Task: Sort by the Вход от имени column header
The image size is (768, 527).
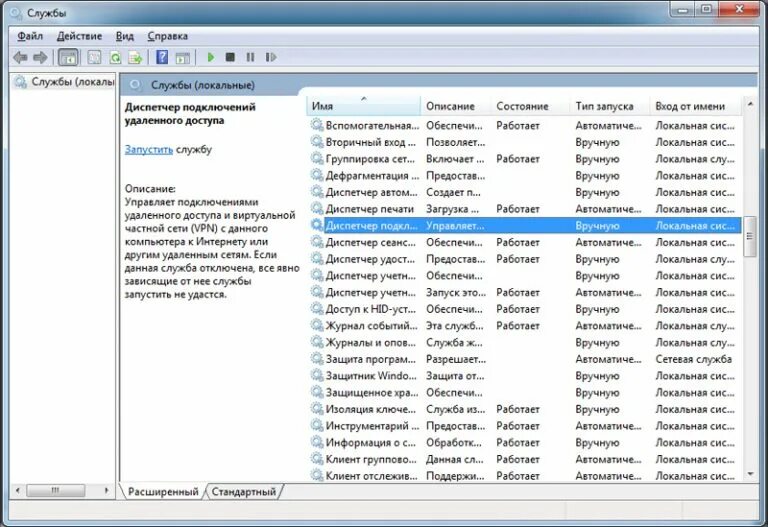Action: pos(696,106)
